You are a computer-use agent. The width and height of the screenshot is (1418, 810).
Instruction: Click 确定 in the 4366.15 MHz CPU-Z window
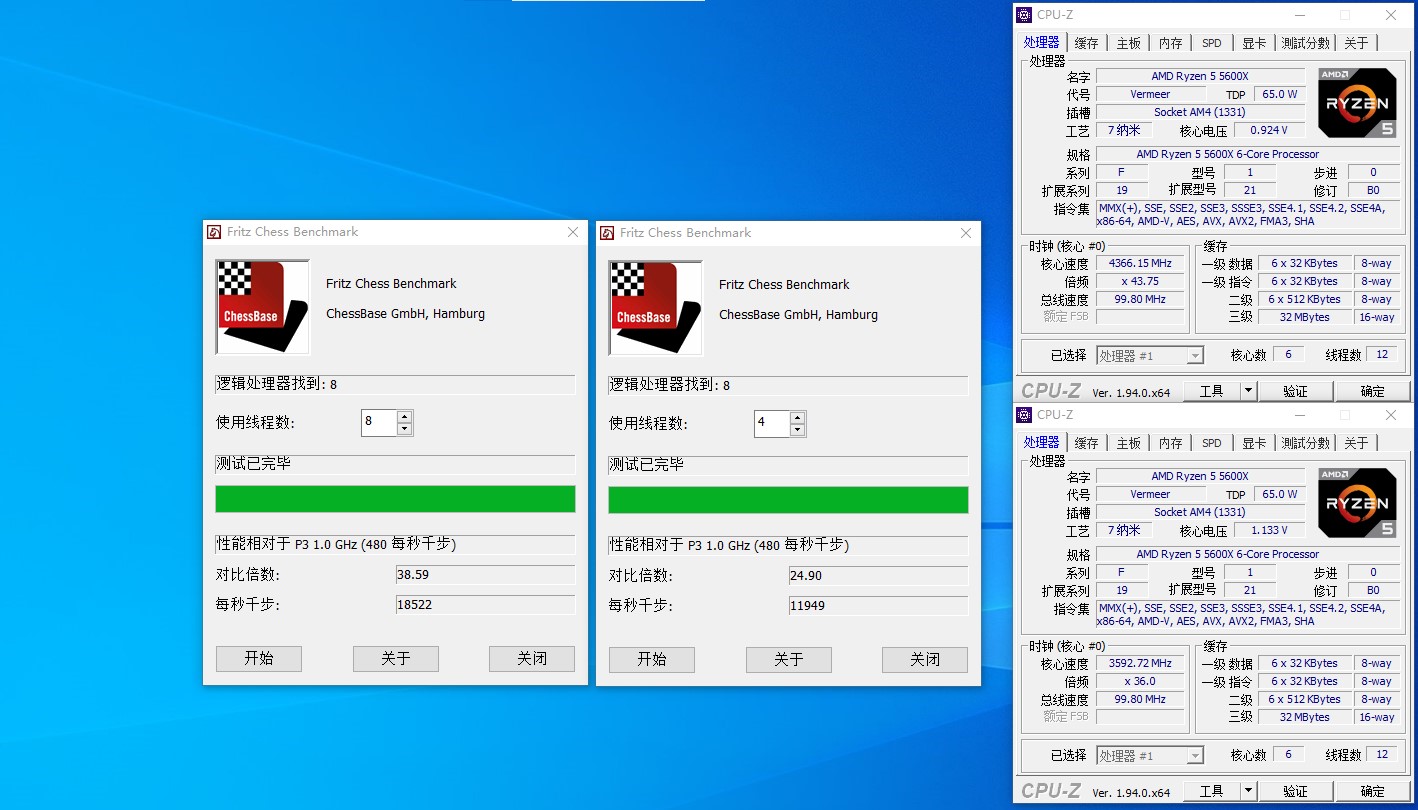pyautogui.click(x=1373, y=391)
